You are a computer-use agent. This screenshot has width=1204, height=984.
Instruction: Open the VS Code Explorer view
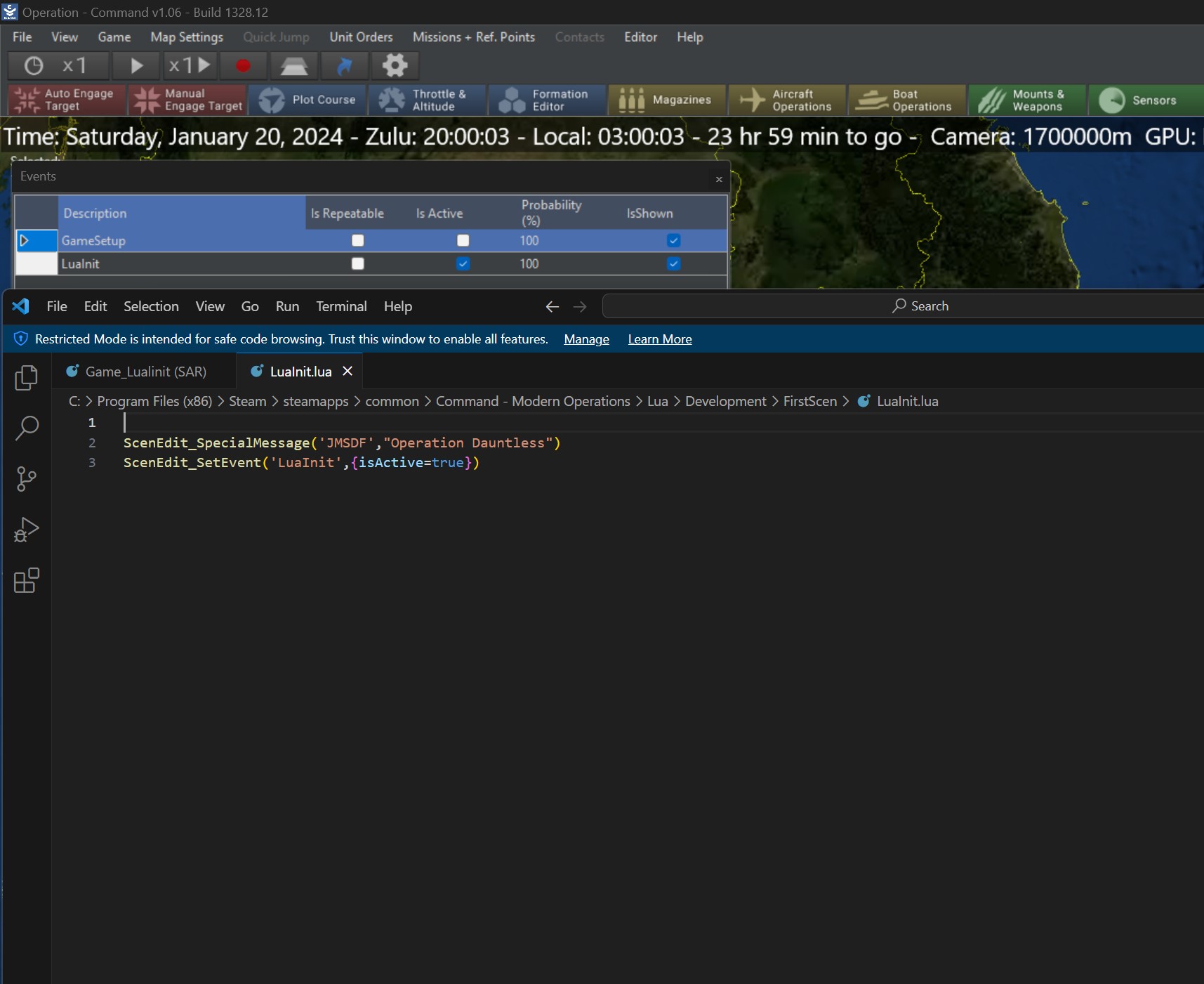click(27, 378)
